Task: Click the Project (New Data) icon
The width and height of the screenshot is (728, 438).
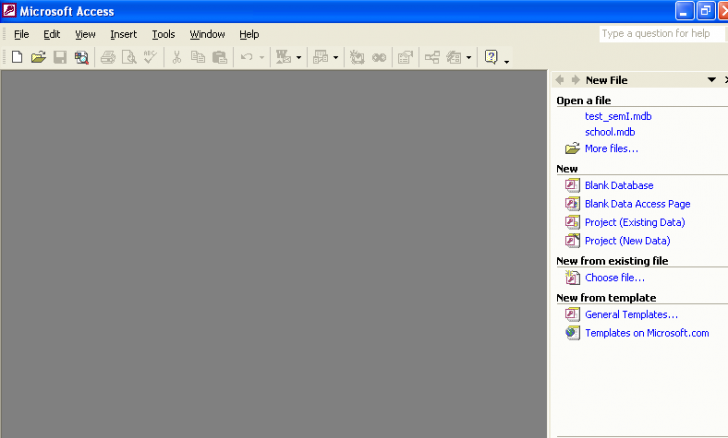Action: coord(572,241)
